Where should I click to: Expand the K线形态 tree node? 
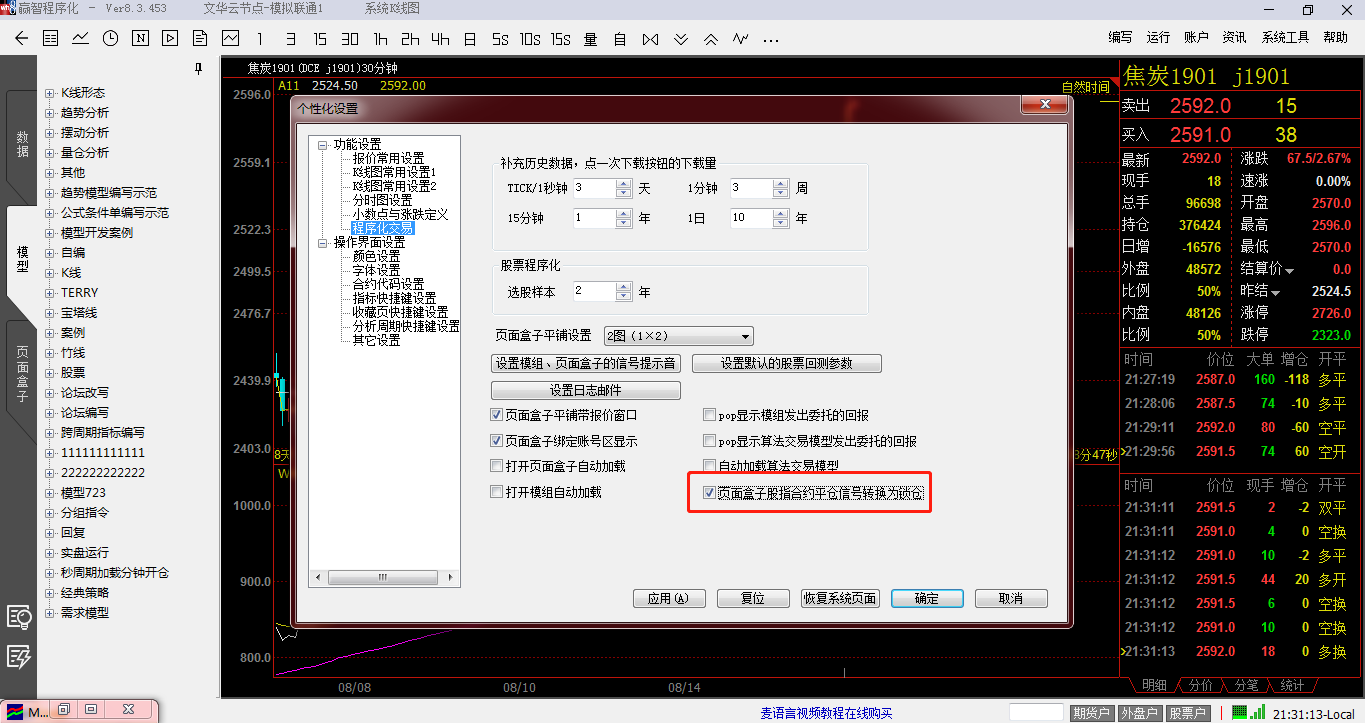(50, 93)
